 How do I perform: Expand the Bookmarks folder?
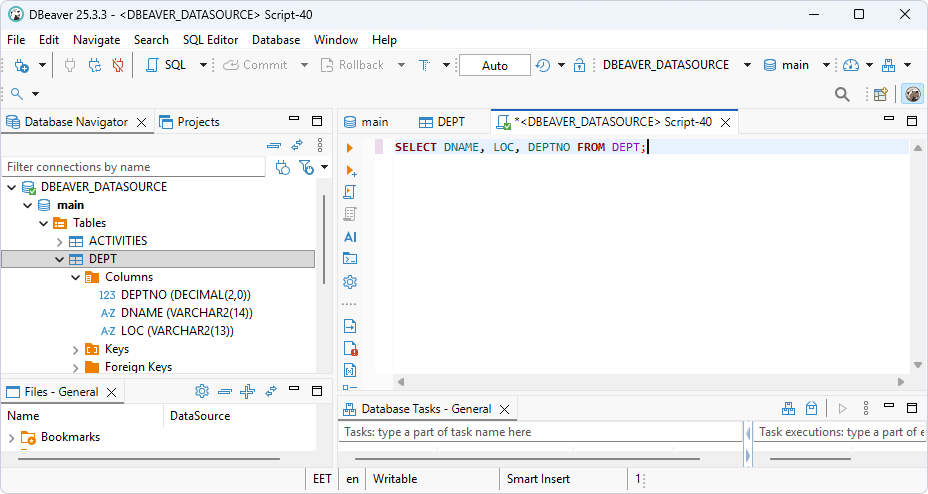tap(11, 438)
